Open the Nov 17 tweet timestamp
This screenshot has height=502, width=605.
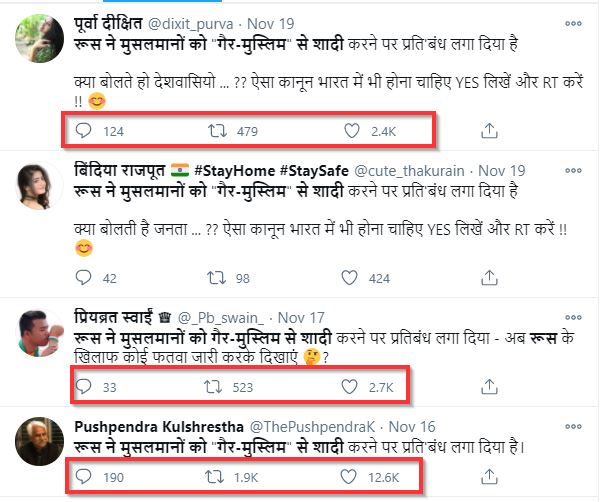click(301, 318)
